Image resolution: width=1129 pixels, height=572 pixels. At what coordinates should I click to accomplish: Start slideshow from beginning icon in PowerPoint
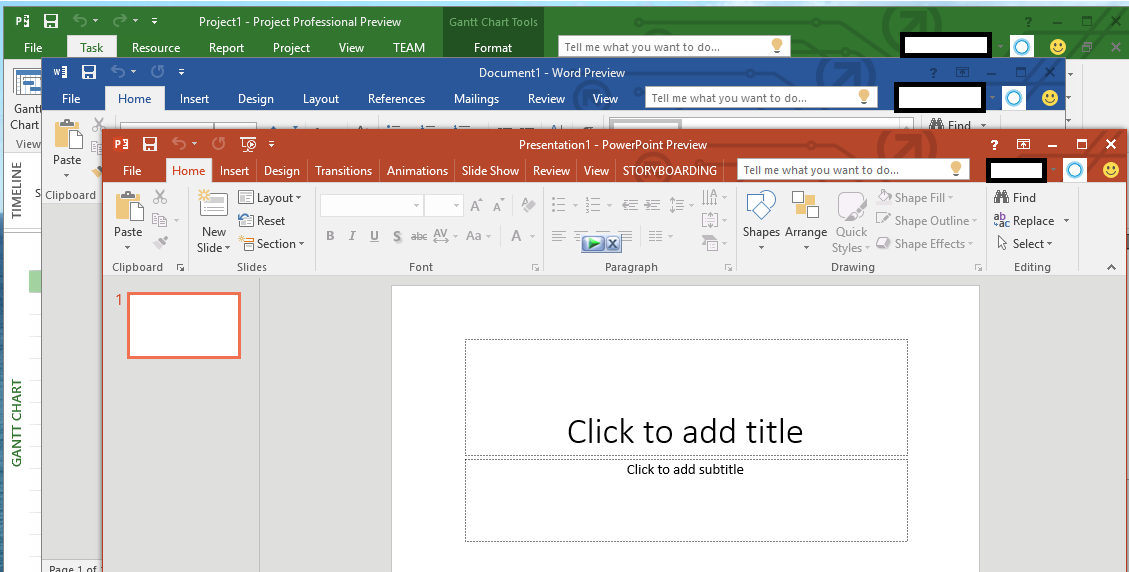[x=248, y=144]
